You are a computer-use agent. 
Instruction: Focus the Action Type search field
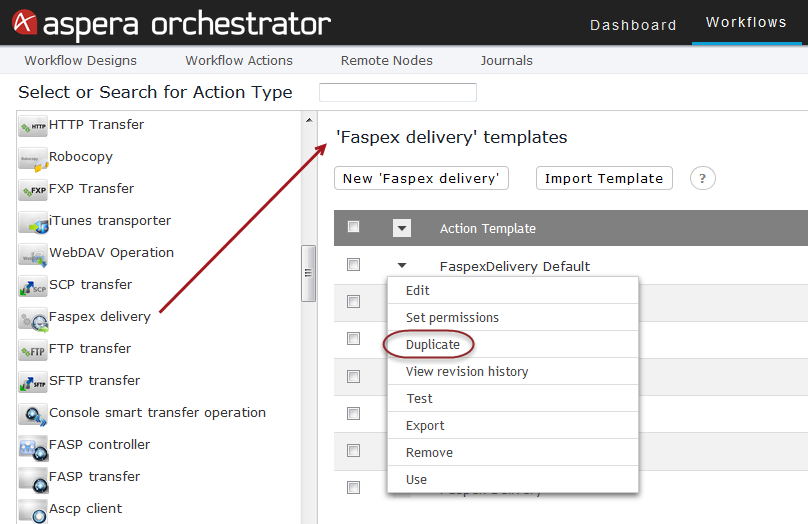tap(398, 92)
